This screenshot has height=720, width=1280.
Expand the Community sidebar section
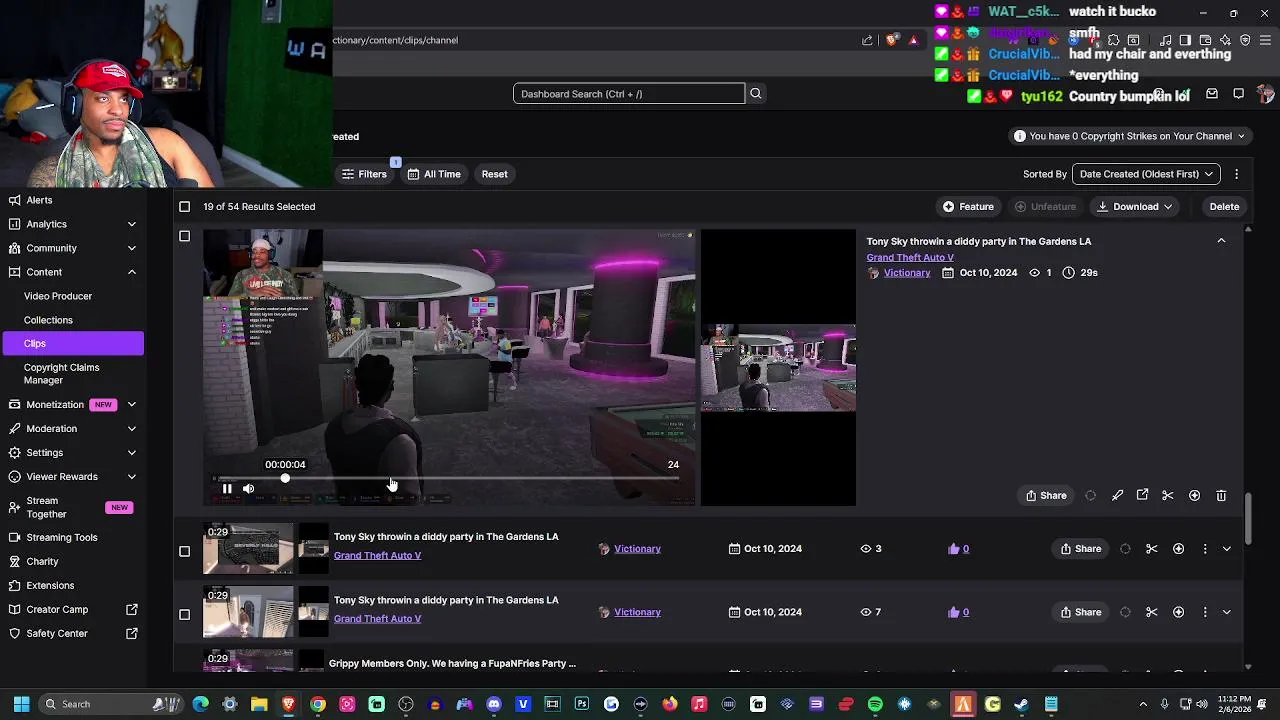pyautogui.click(x=131, y=248)
